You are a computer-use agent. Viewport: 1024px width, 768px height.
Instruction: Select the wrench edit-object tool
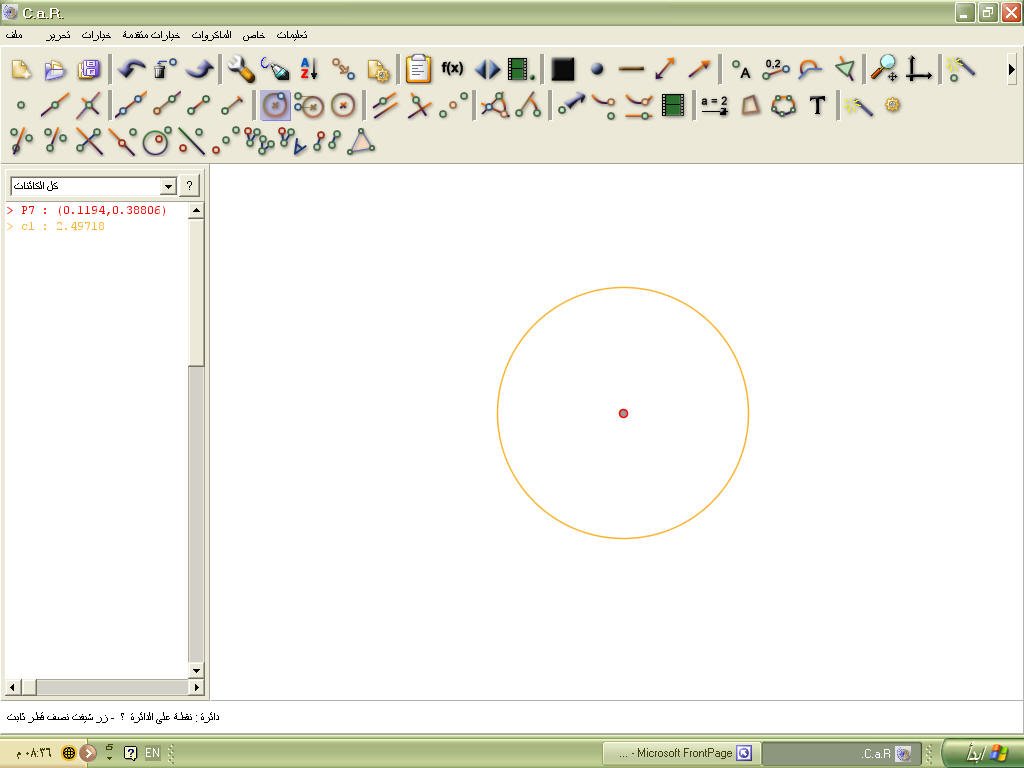point(241,69)
